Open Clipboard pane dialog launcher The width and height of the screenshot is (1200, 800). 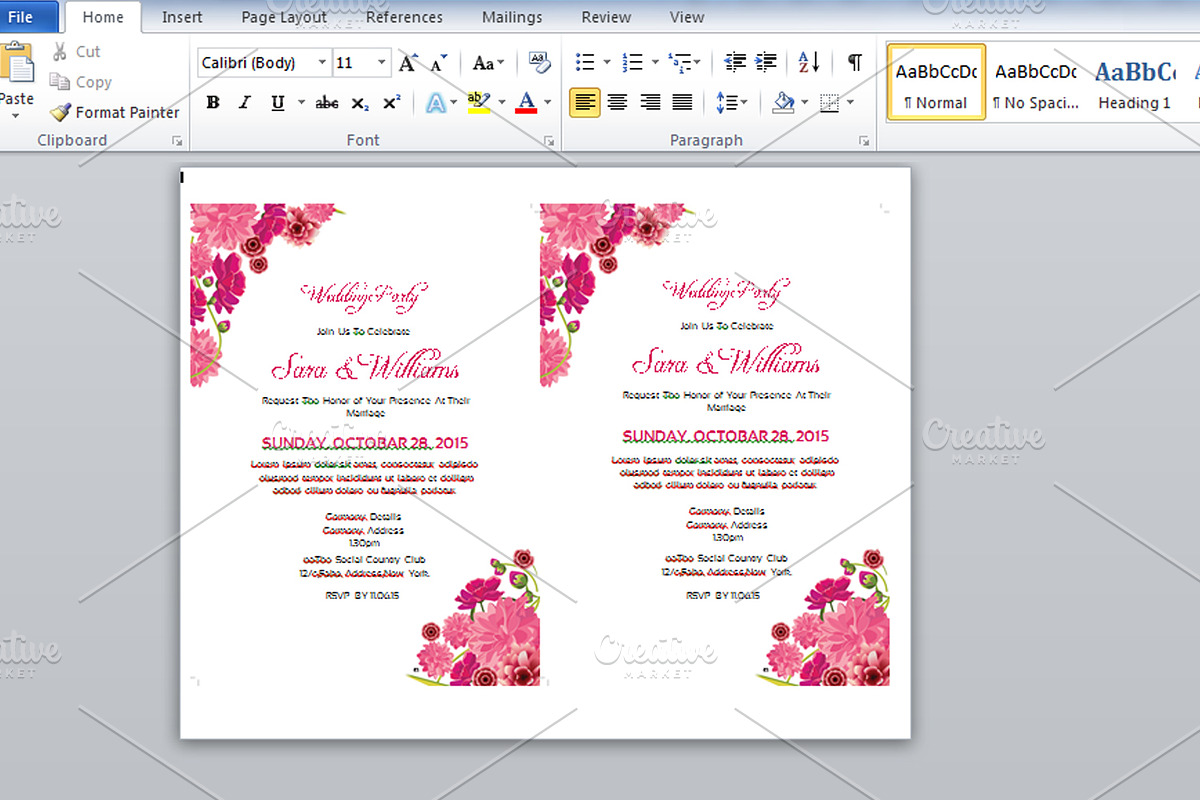[177, 142]
